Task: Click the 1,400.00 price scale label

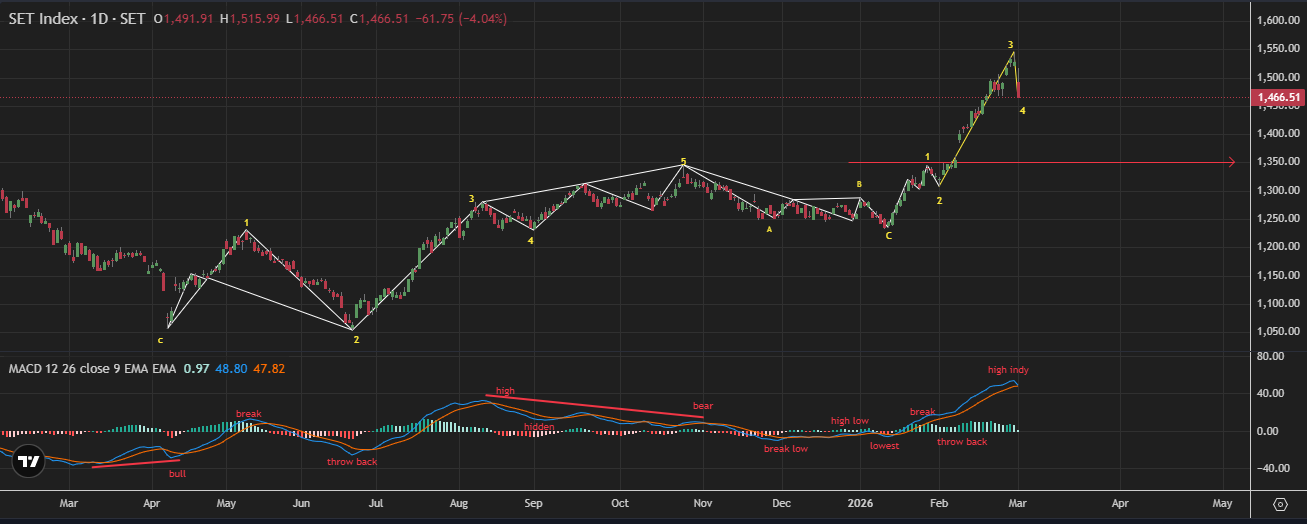Action: 1280,133
